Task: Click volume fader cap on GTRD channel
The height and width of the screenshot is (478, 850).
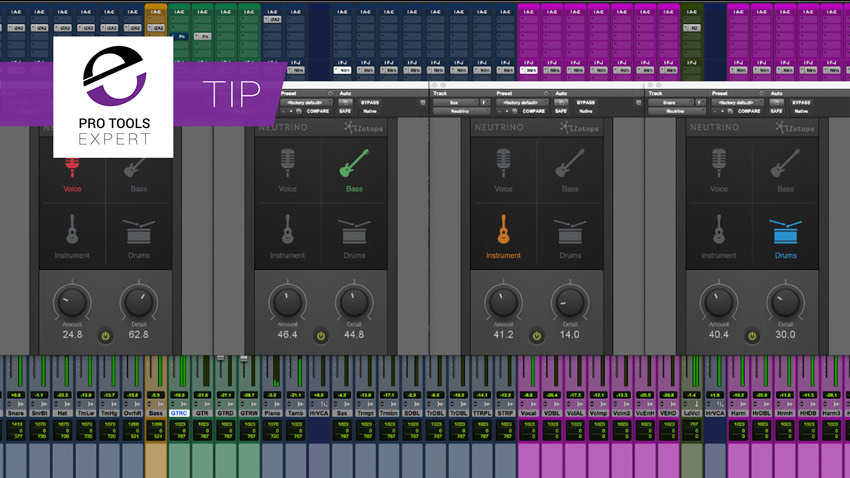Action: (221, 358)
